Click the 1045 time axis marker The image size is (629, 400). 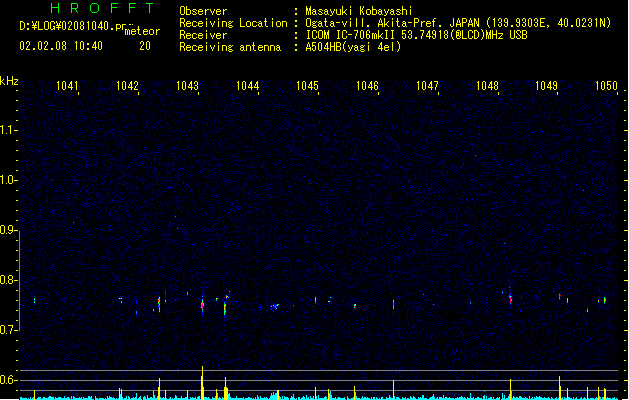tap(307, 85)
